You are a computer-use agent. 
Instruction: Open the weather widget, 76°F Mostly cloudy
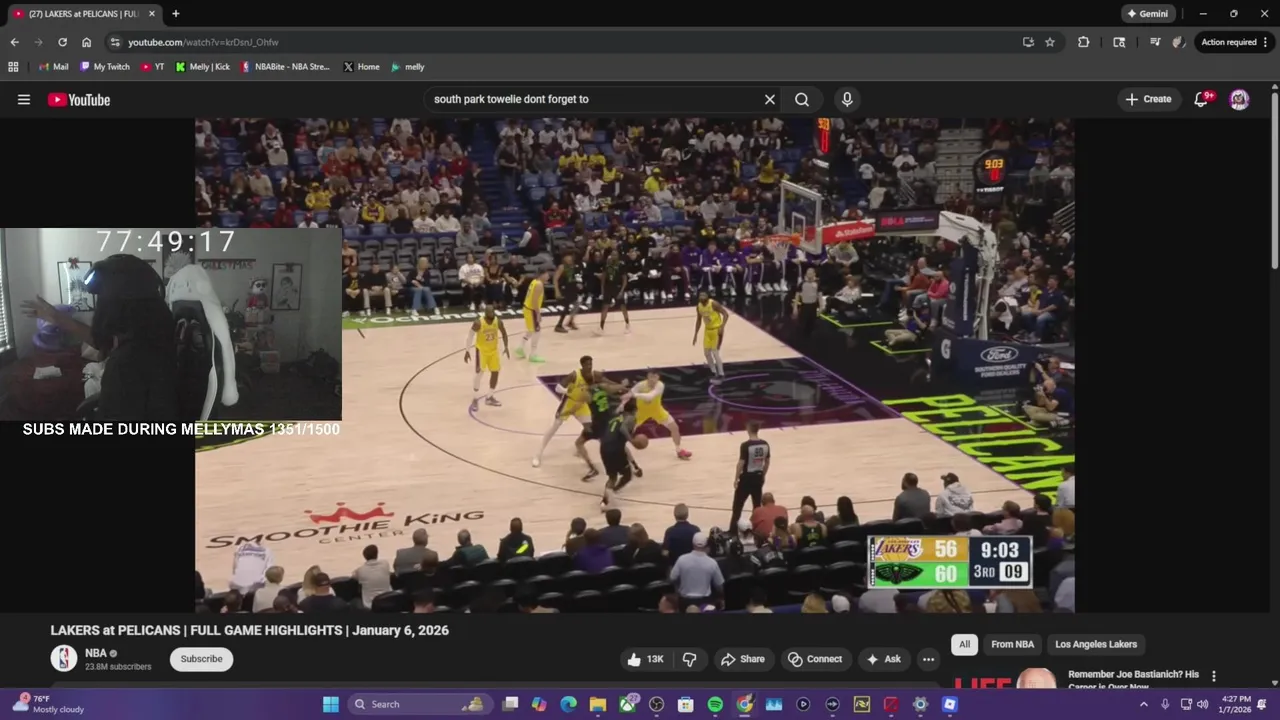pos(48,704)
